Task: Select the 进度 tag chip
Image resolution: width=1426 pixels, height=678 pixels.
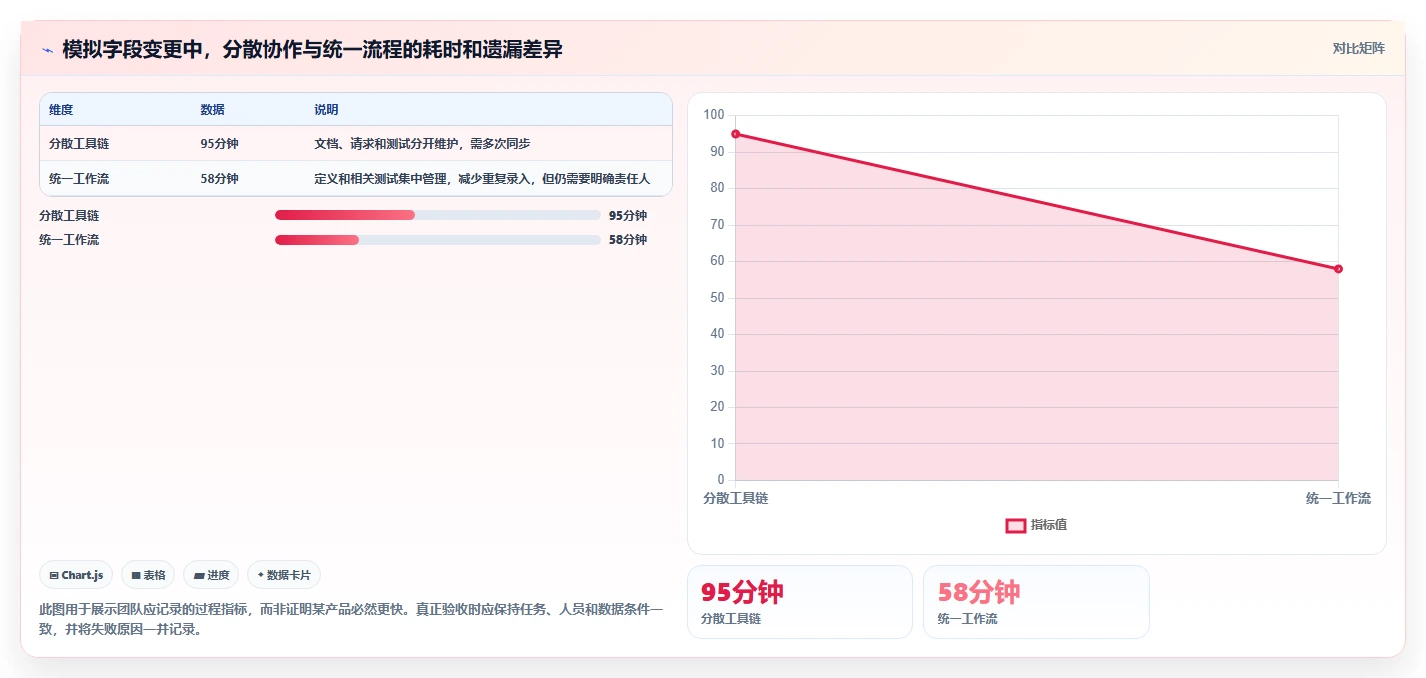Action: pyautogui.click(x=211, y=575)
